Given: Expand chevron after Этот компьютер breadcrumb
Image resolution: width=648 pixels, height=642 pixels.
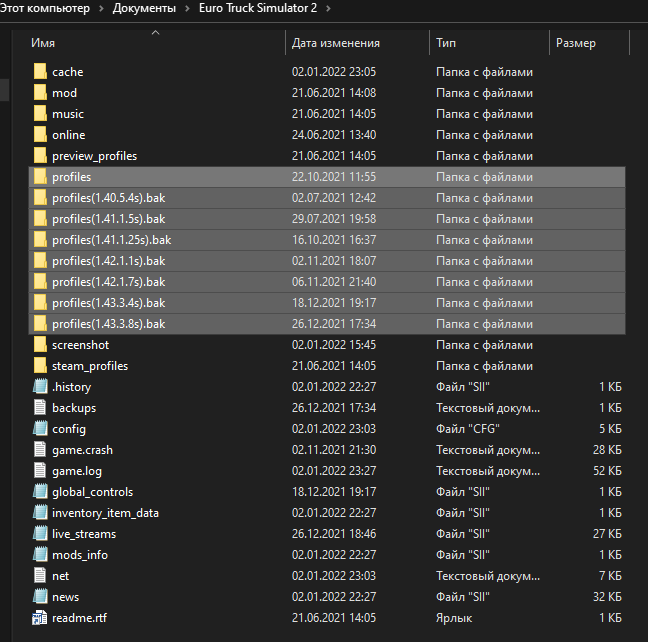Looking at the screenshot, I should tap(101, 9).
